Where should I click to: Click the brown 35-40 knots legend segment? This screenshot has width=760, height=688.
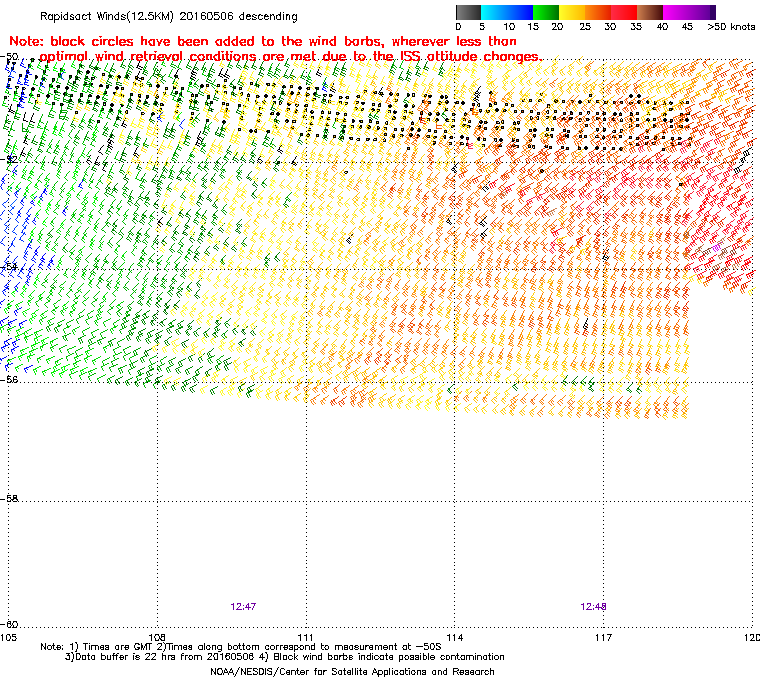click(x=649, y=12)
